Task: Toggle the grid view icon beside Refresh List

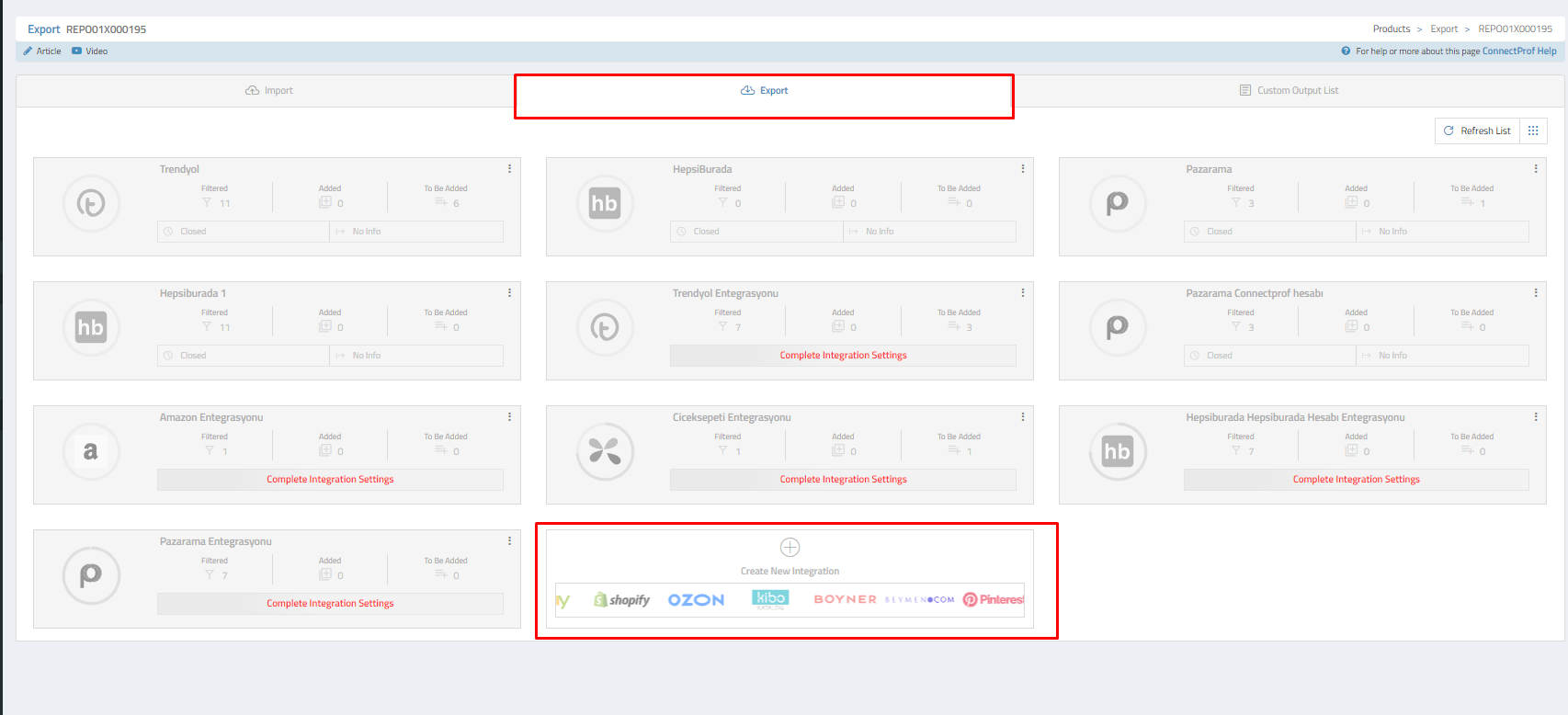Action: click(1533, 131)
